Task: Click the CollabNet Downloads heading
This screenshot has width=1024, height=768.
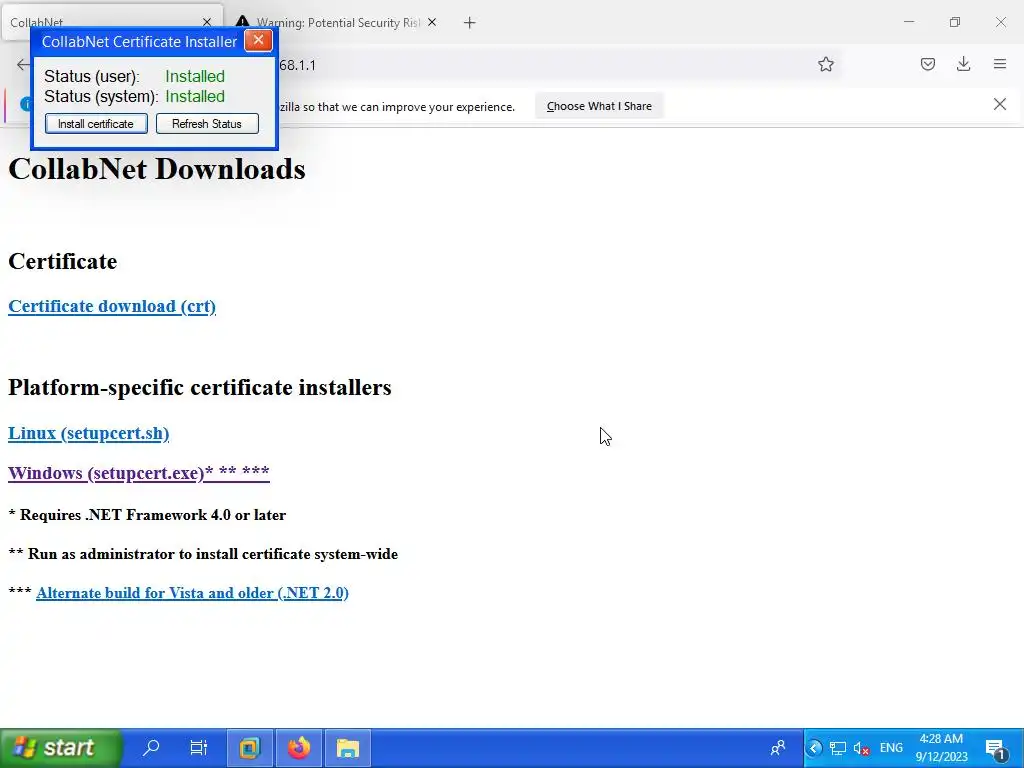Action: (x=157, y=169)
